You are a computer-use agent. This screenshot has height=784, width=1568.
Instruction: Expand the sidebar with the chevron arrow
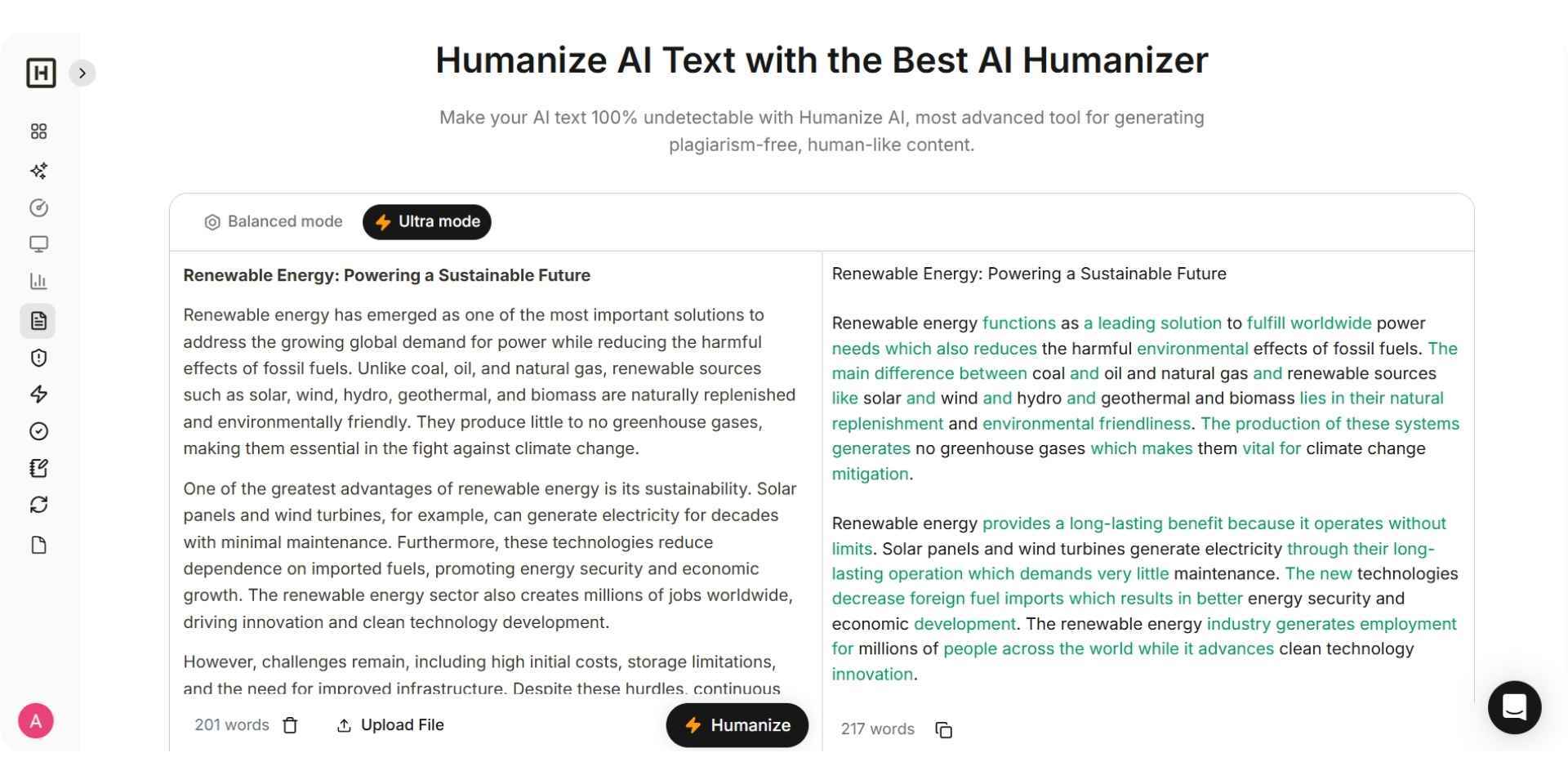(82, 73)
